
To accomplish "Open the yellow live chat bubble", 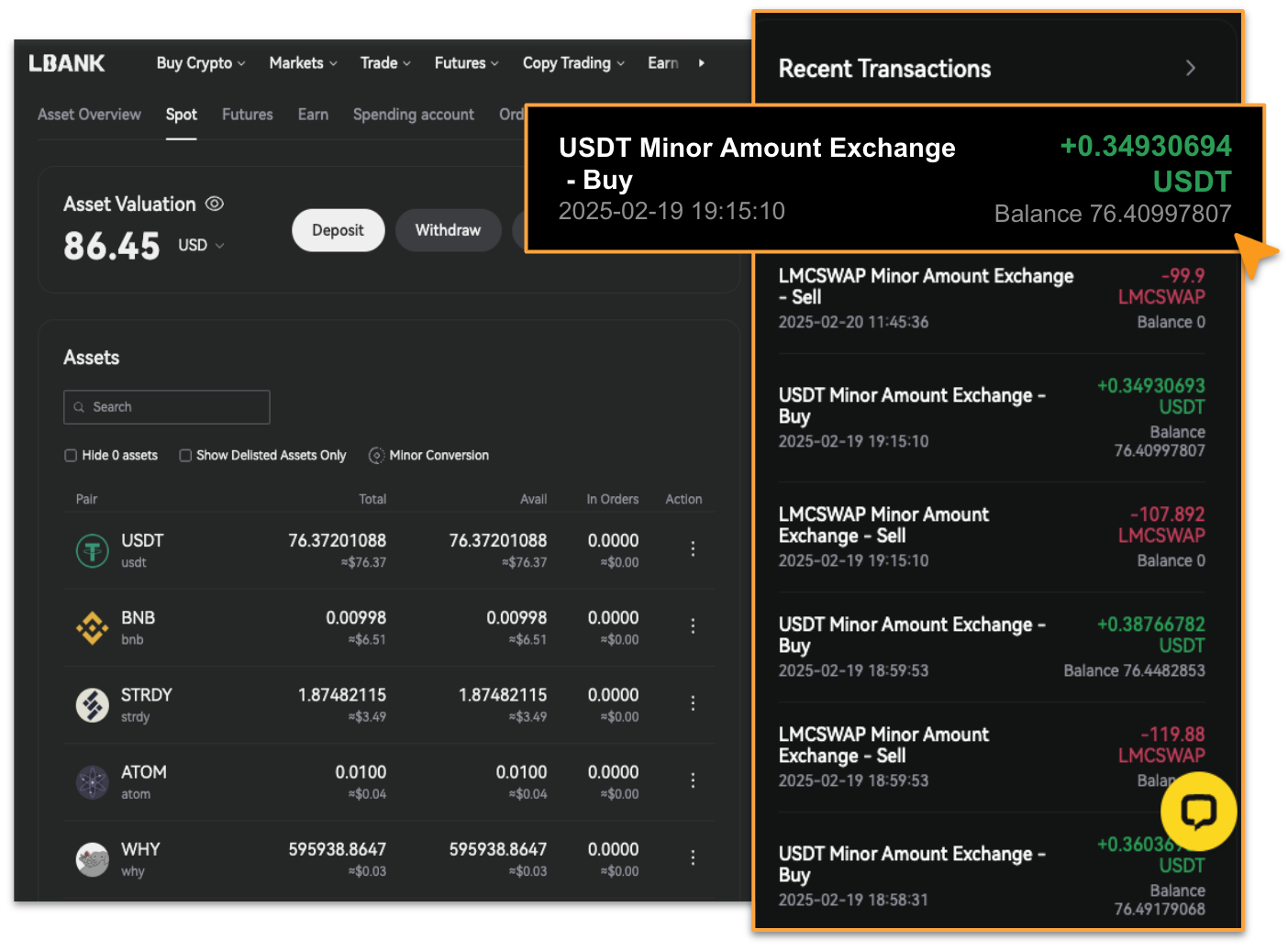I will (1197, 811).
